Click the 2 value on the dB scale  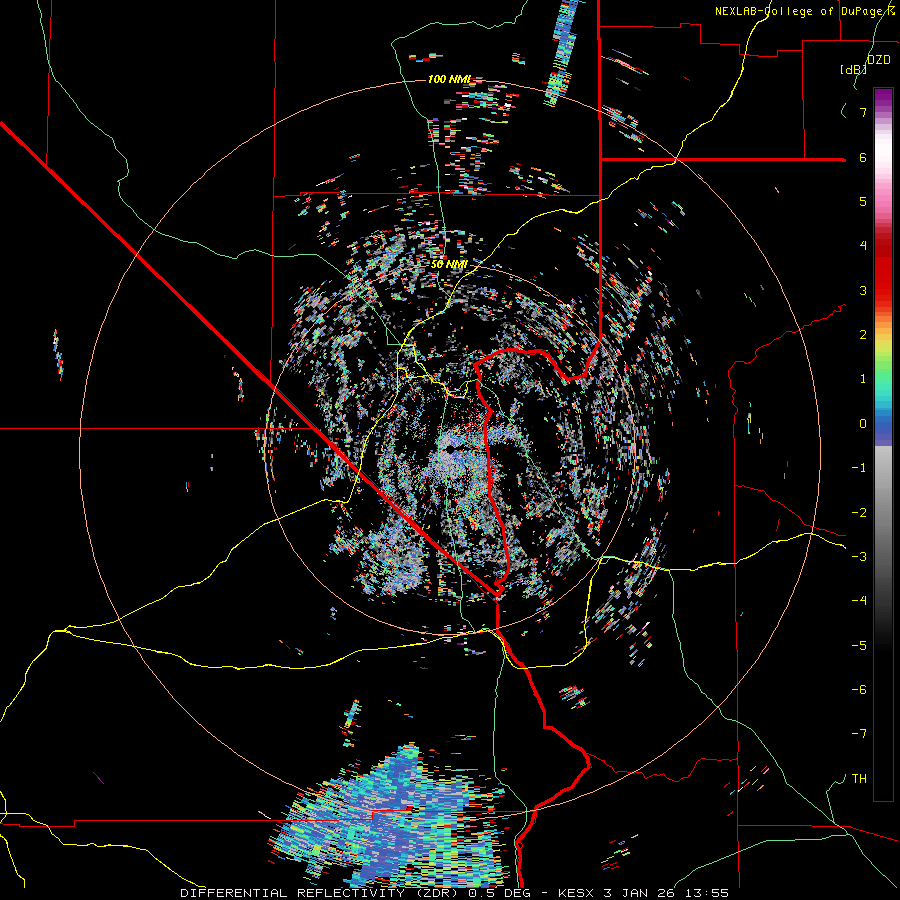point(863,335)
